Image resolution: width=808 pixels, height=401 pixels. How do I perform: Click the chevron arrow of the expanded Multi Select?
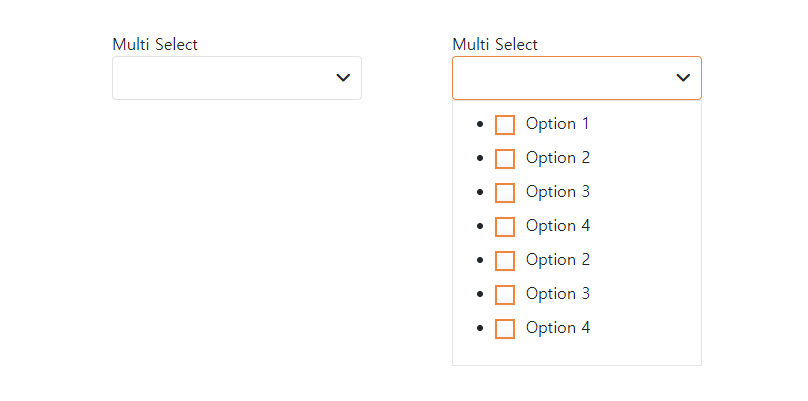(683, 78)
